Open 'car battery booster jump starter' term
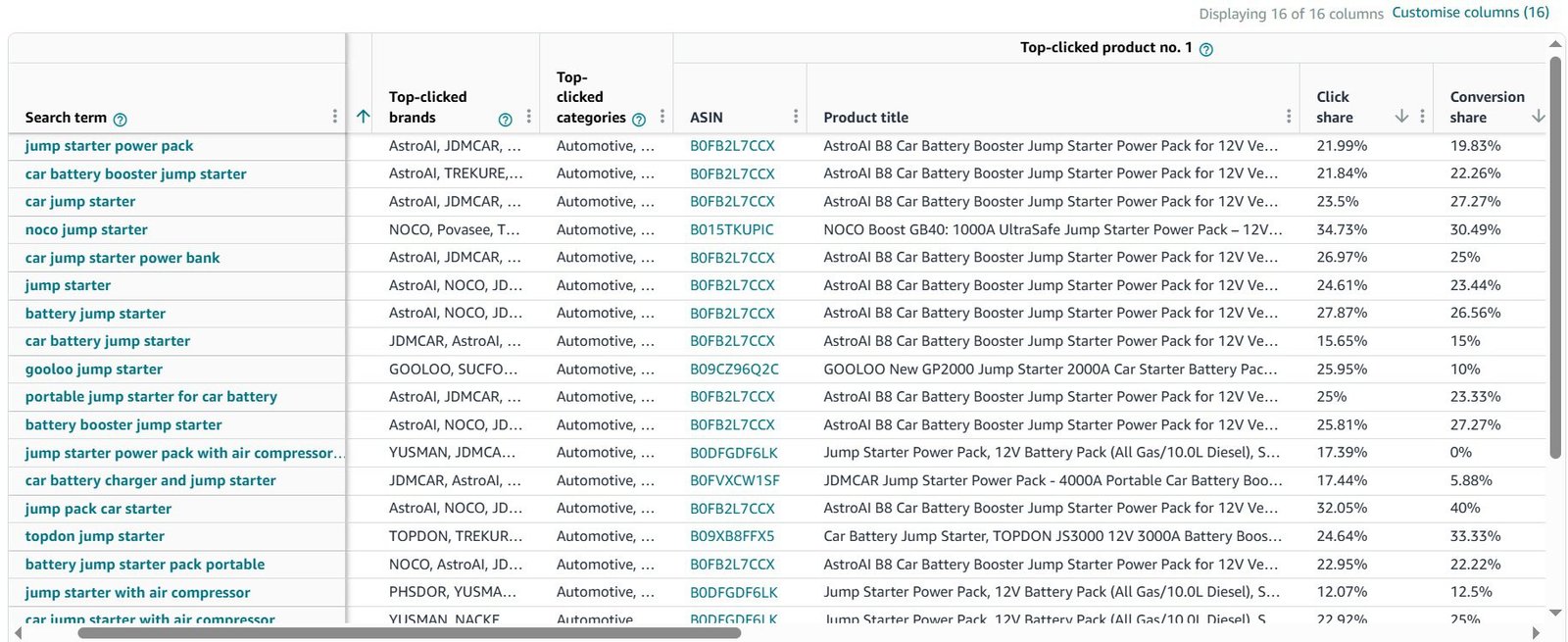Image resolution: width=1568 pixels, height=642 pixels. 135,174
